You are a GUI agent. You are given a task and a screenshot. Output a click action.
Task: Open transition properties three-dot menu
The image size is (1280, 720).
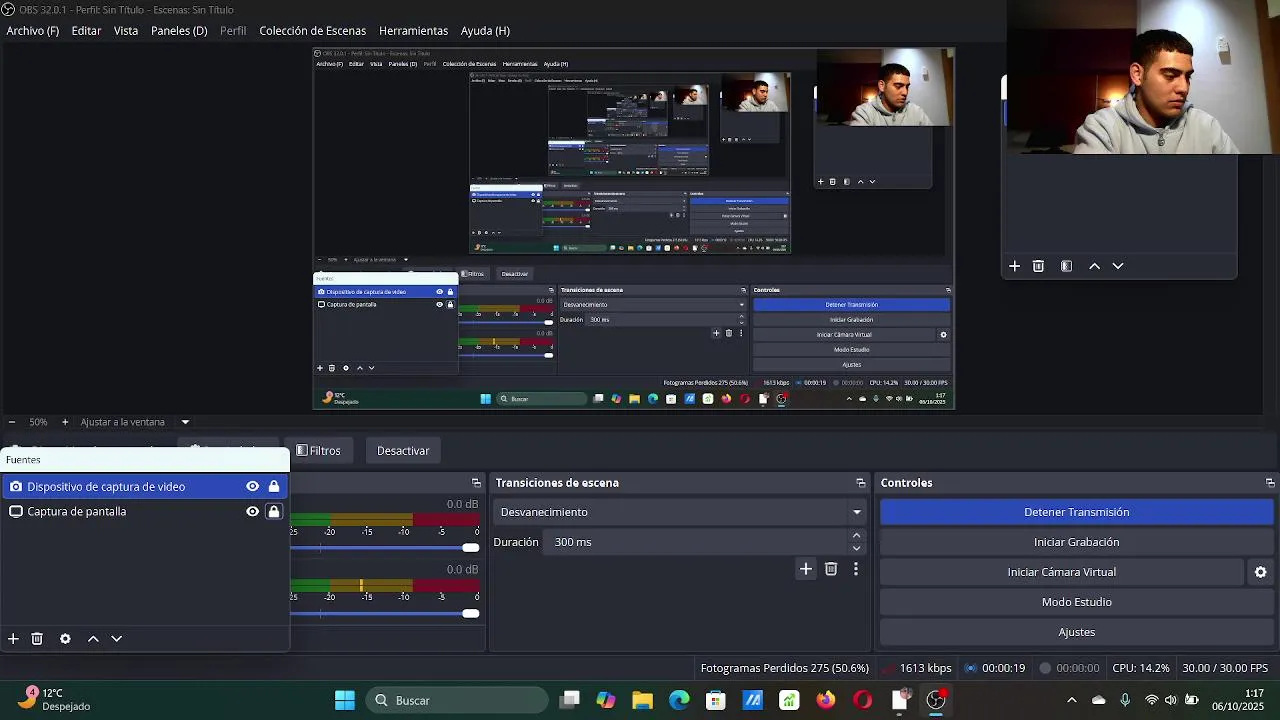tap(856, 569)
